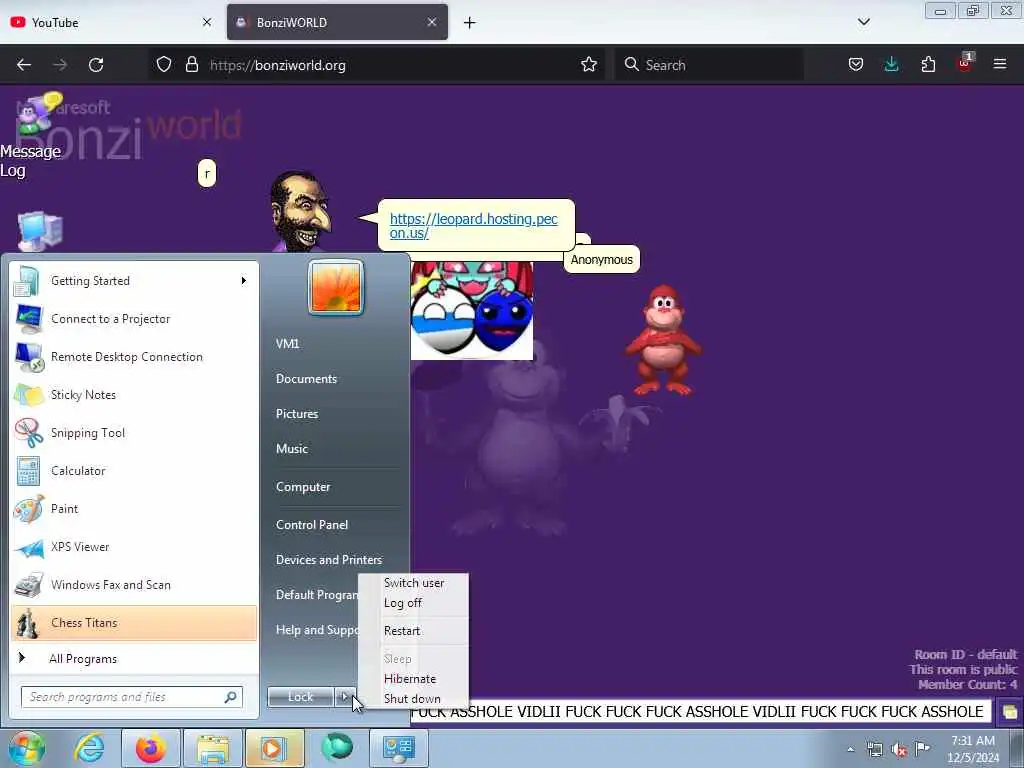1024x768 pixels.
Task: Open Windows Media Player taskbar icon
Action: [x=274, y=748]
